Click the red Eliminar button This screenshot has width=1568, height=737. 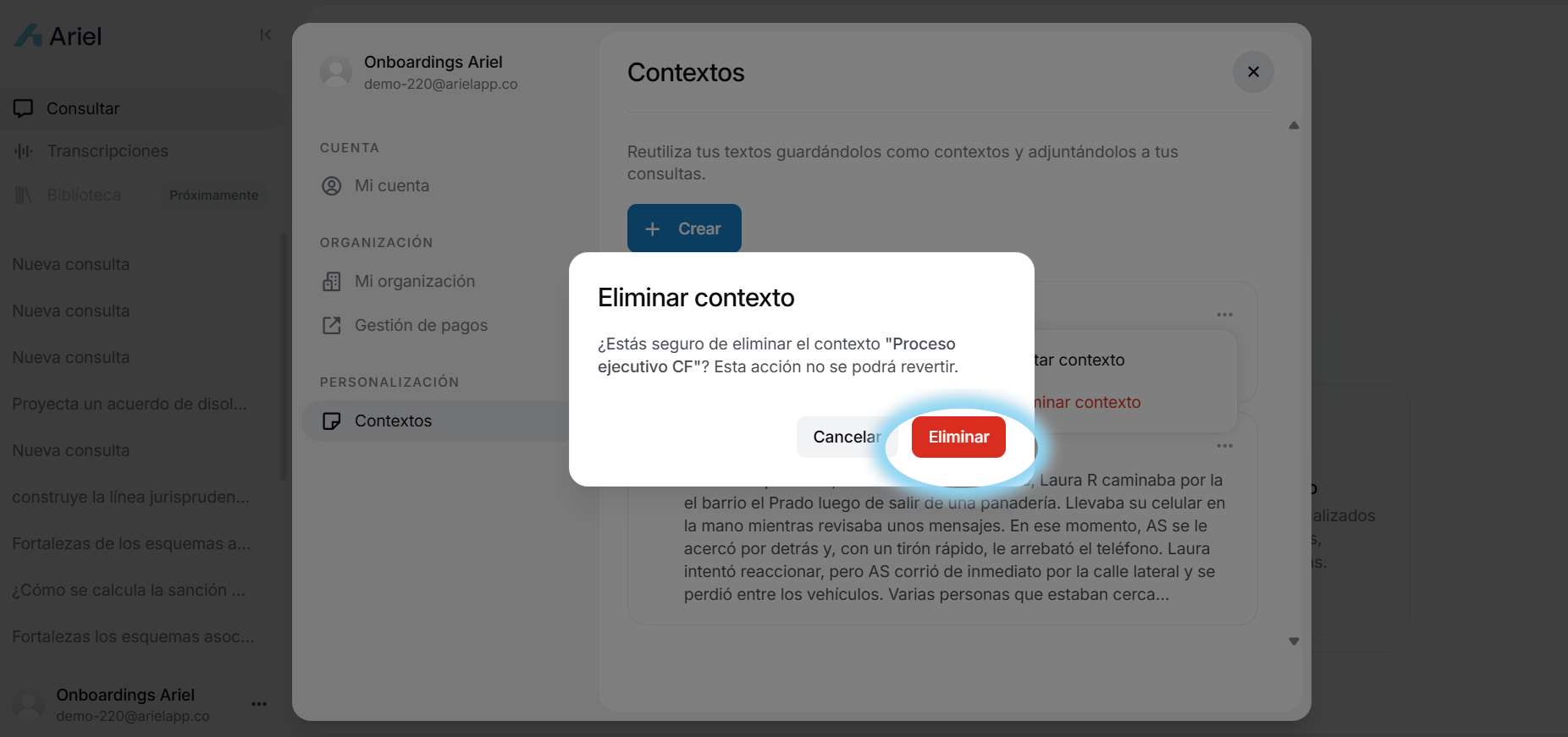tap(958, 437)
